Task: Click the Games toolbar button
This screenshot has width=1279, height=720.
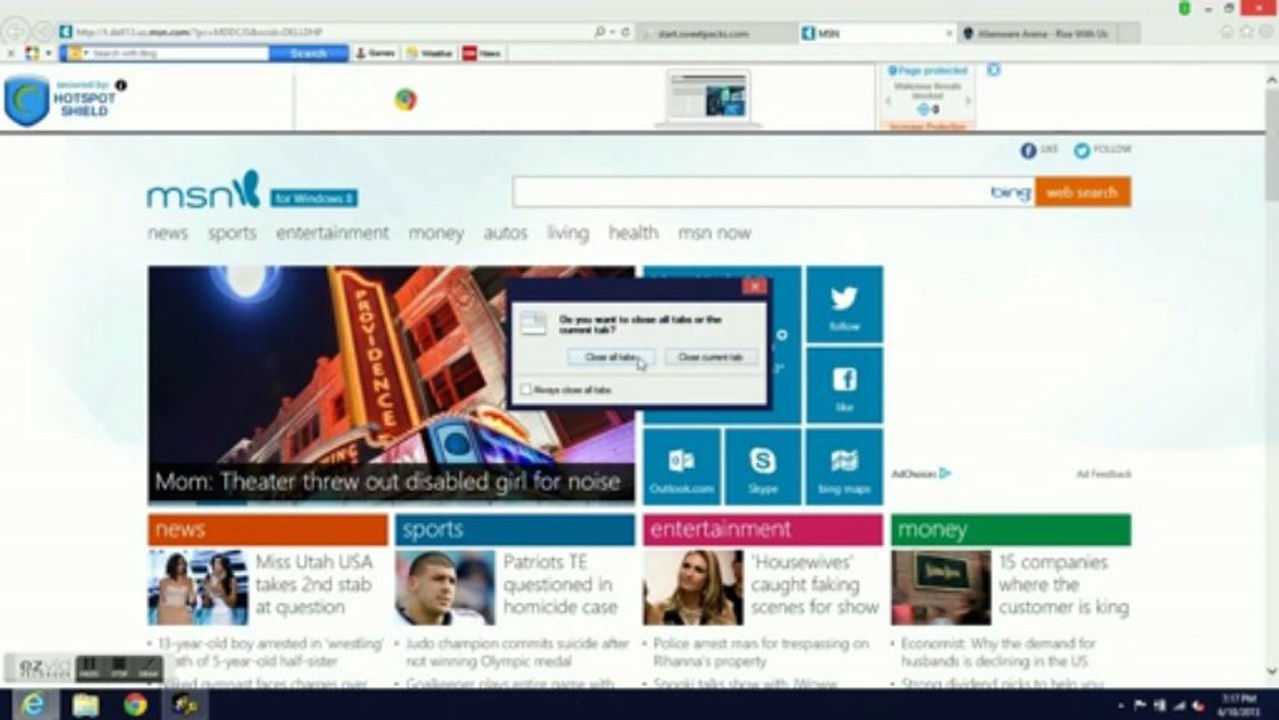Action: click(x=376, y=53)
